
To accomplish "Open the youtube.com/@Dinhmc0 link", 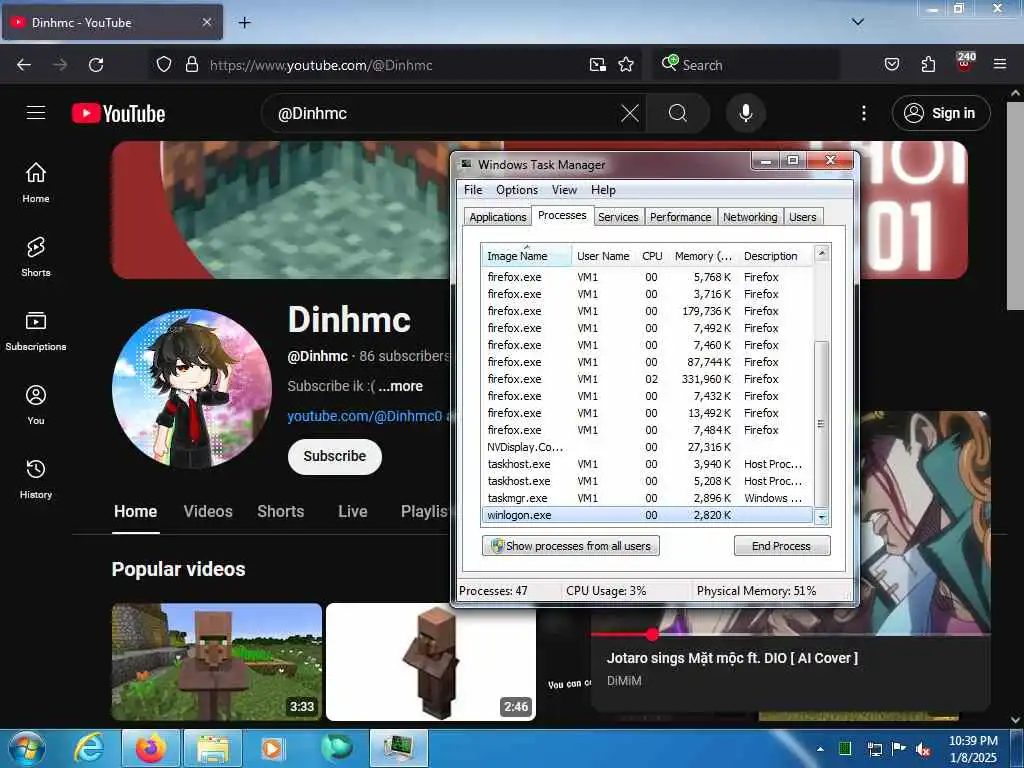I will [364, 416].
